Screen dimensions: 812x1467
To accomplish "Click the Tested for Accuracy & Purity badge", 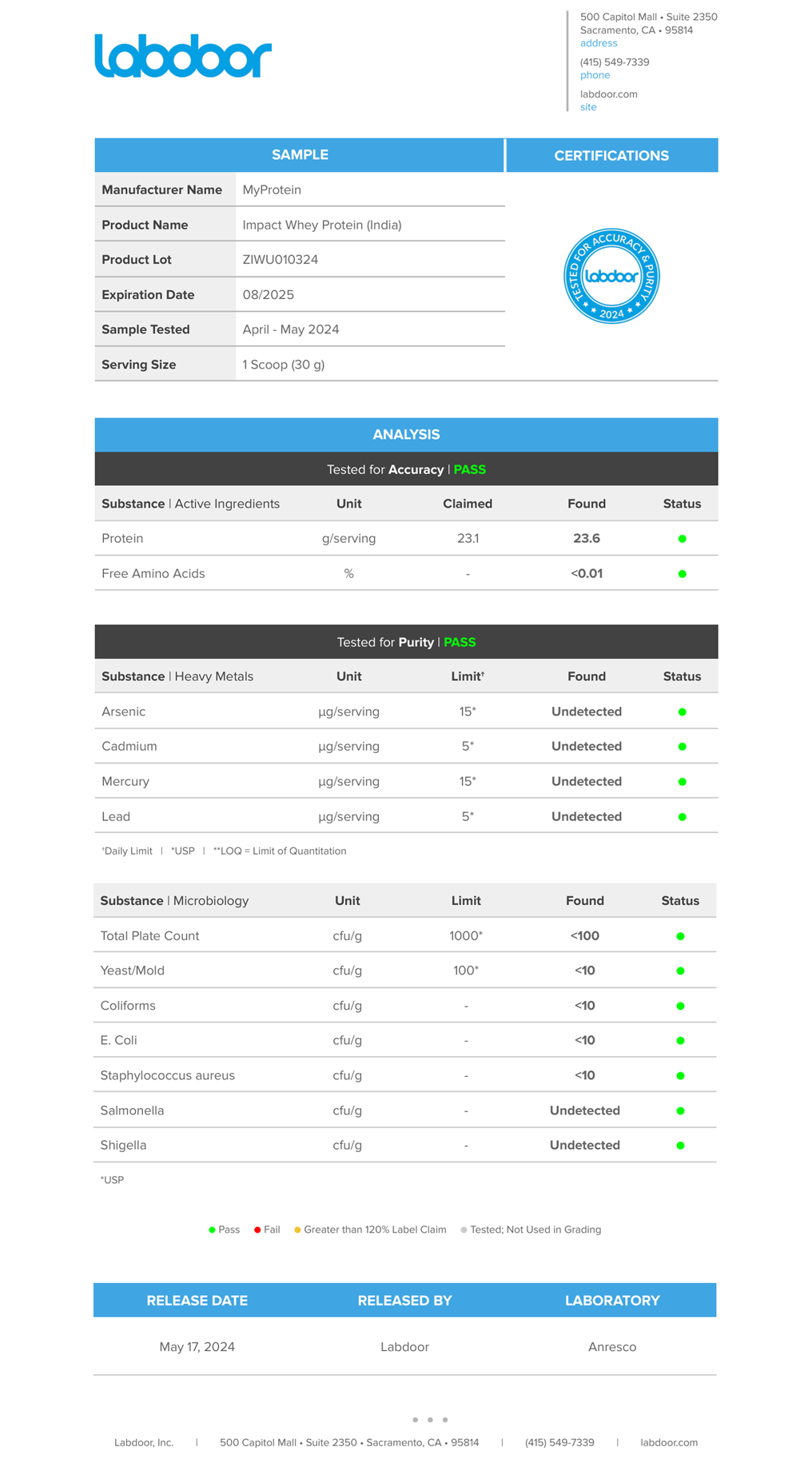I will pyautogui.click(x=611, y=277).
